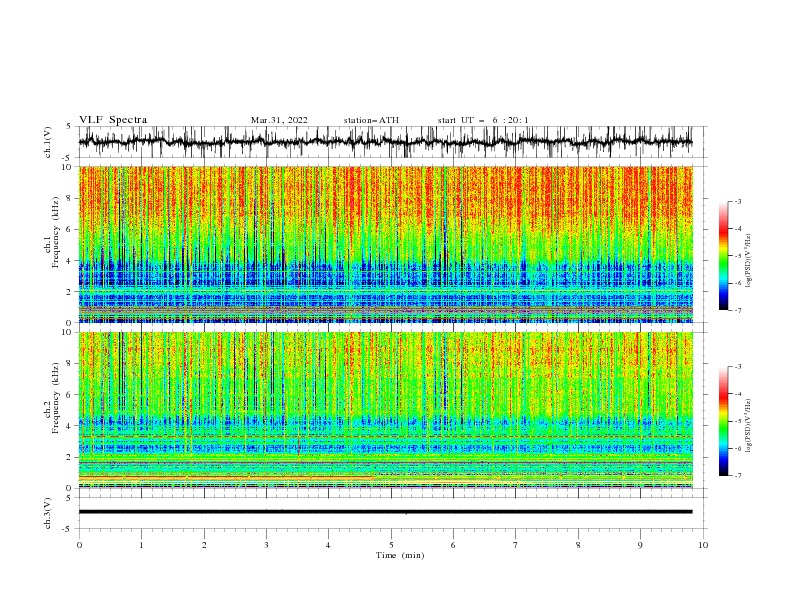
Task: Click the ch.2 color bar "-7" label
Action: pos(737,476)
